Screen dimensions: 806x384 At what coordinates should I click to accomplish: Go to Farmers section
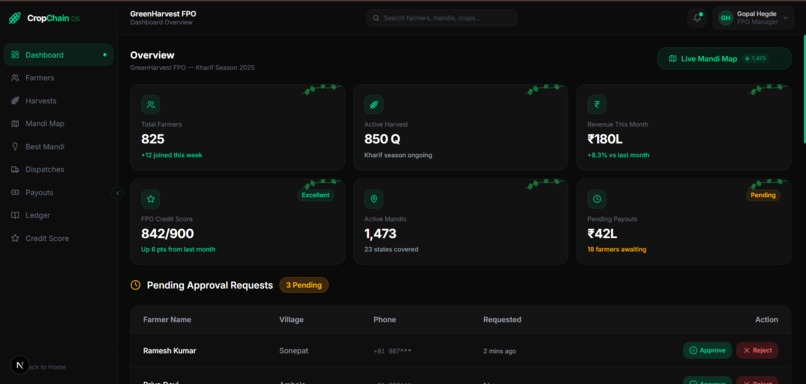59,78
